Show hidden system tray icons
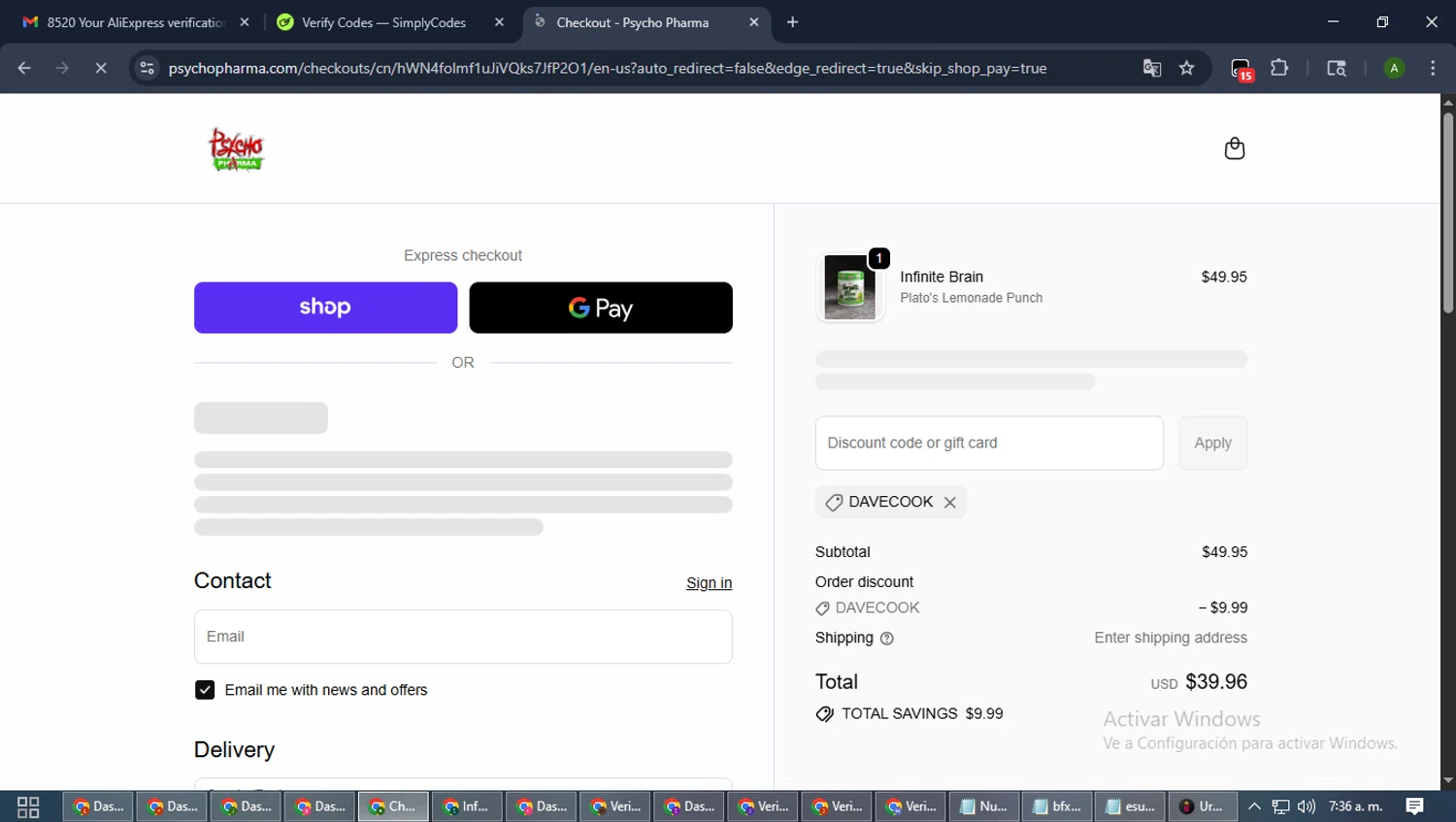1456x822 pixels. pos(1254,806)
